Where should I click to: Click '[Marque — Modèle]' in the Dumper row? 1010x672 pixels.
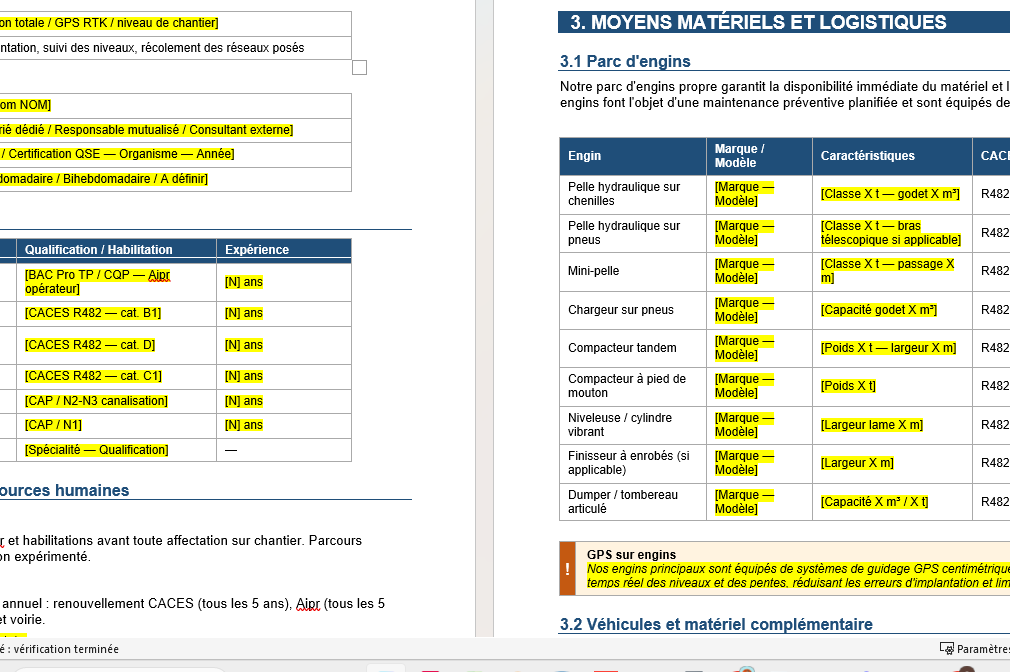click(x=744, y=502)
